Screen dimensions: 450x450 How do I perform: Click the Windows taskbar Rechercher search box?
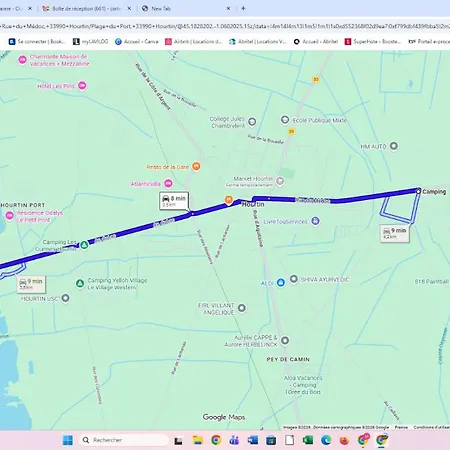(x=124, y=440)
